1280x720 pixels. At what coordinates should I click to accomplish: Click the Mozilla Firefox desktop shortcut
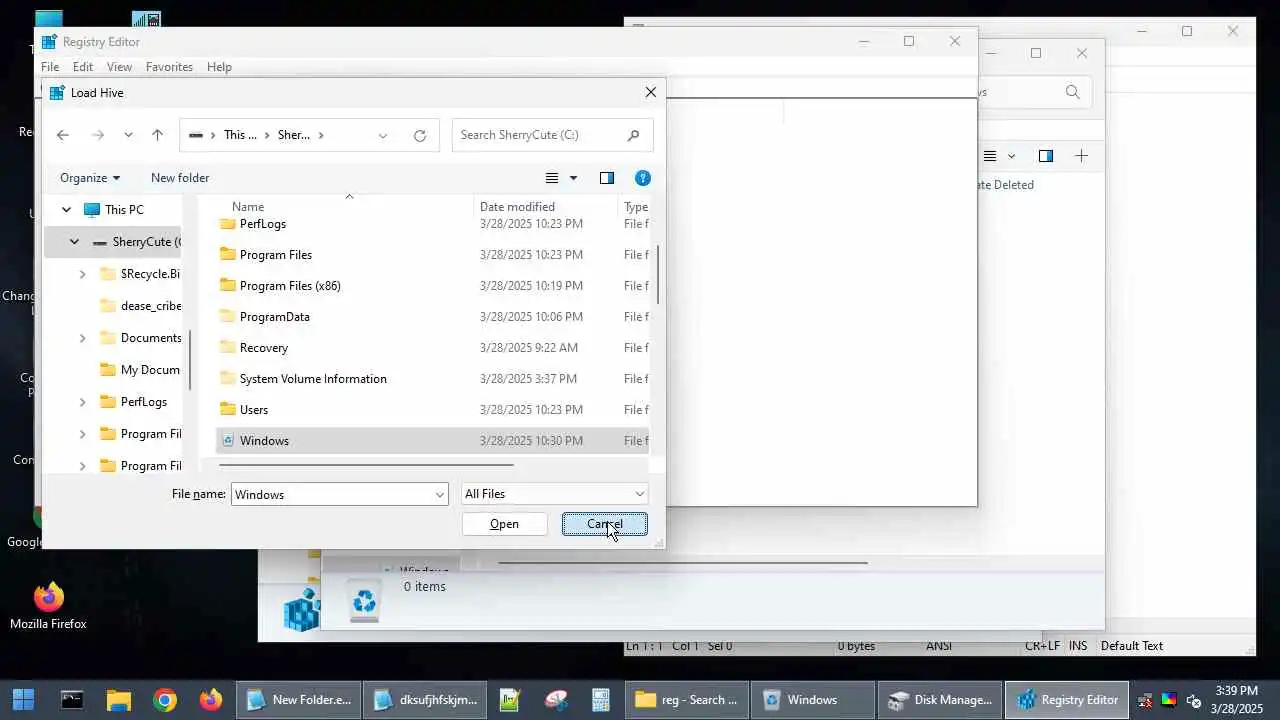pyautogui.click(x=48, y=606)
